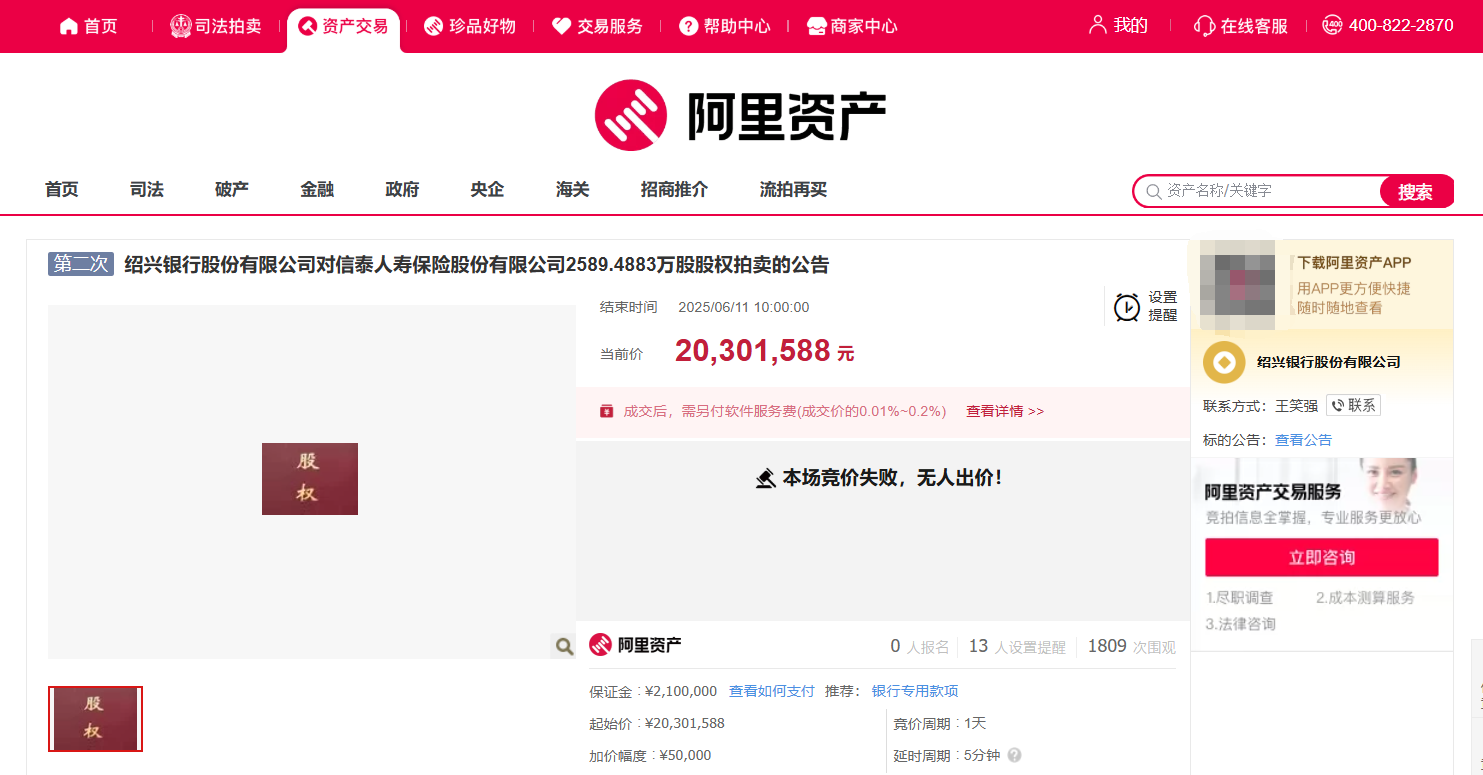Open the 招商推介 section
Screen dimensions: 1483x775
(x=674, y=189)
